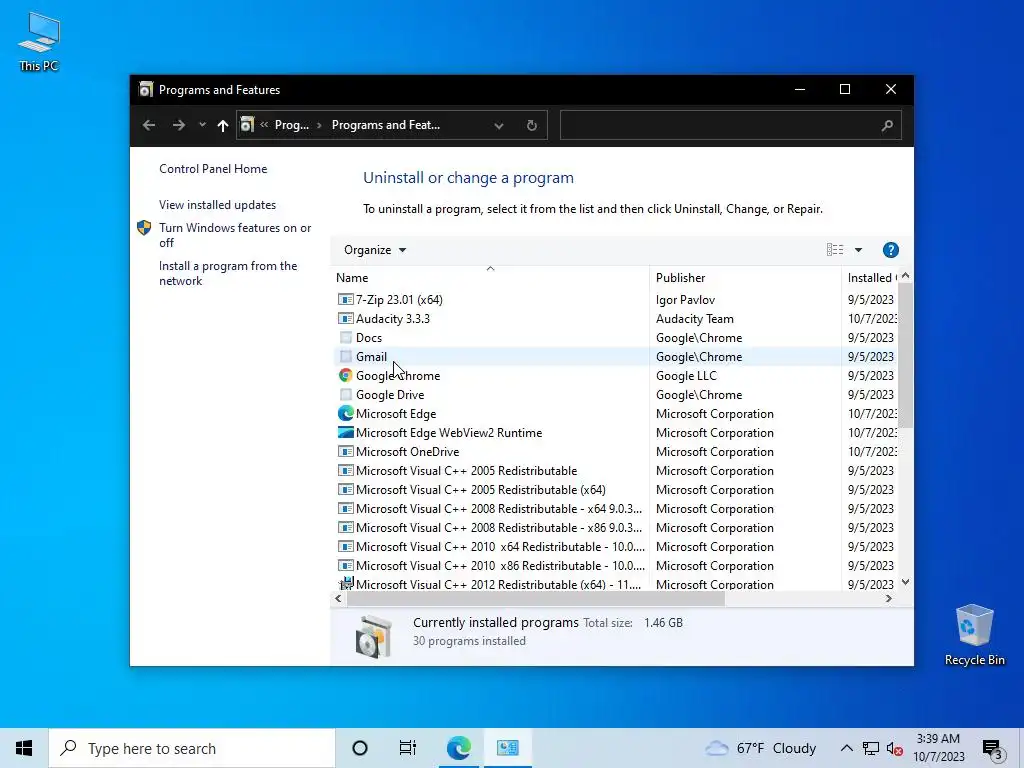Click the Control Panel taskbar button

click(x=507, y=748)
